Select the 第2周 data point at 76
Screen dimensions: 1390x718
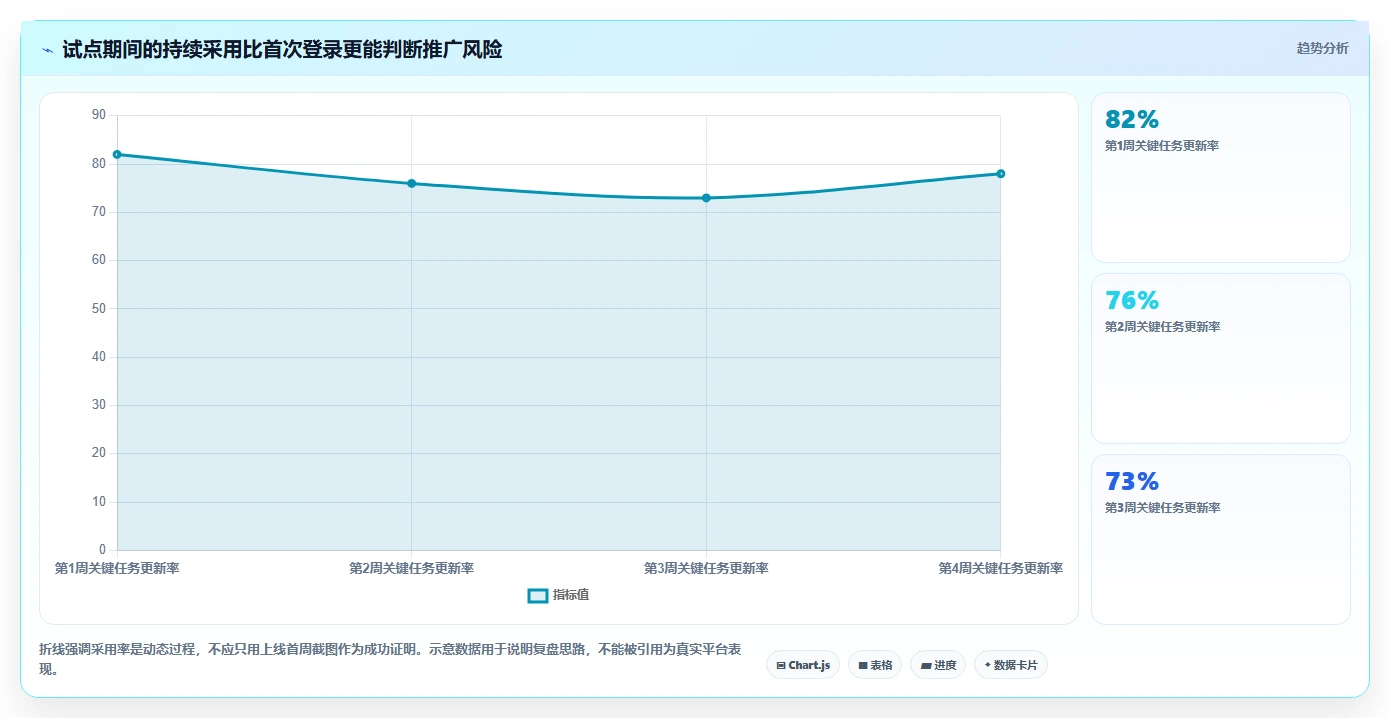[411, 183]
